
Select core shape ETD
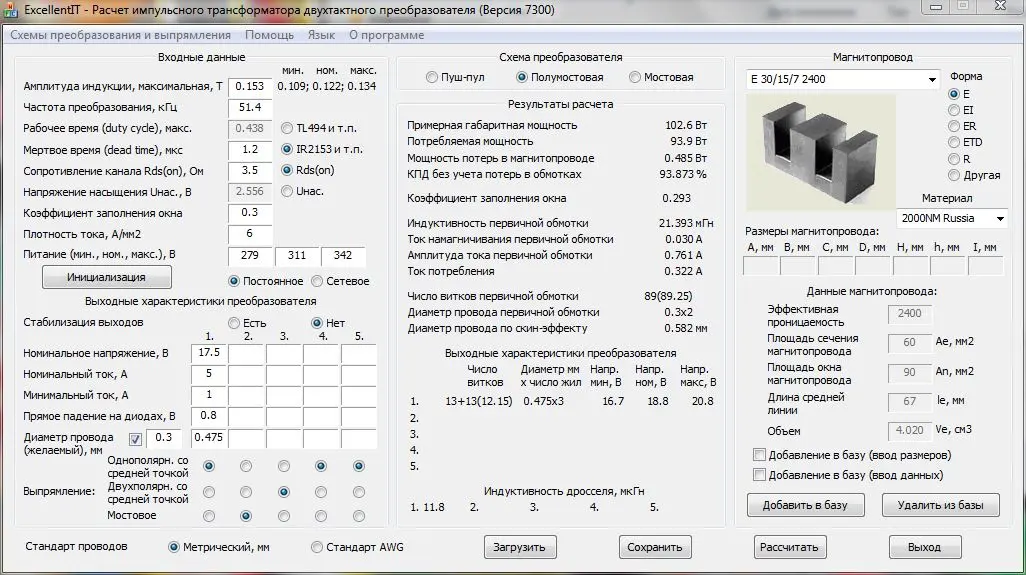pyautogui.click(x=965, y=142)
